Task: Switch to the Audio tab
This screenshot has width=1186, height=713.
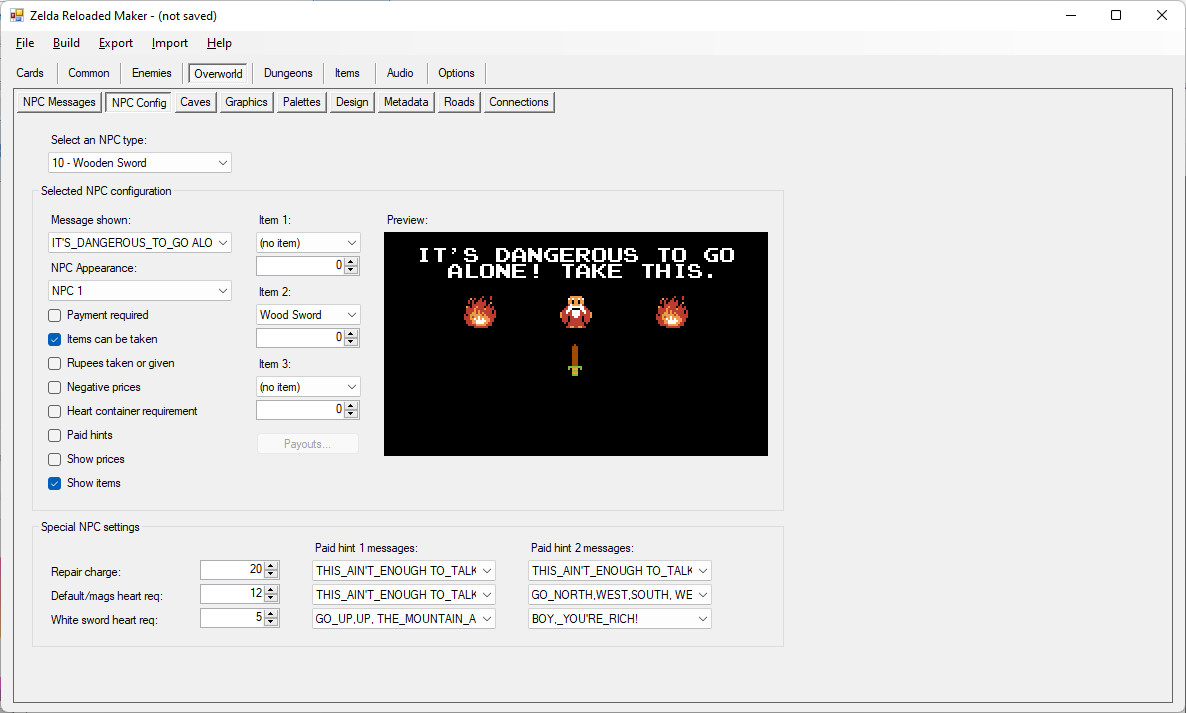Action: tap(400, 73)
